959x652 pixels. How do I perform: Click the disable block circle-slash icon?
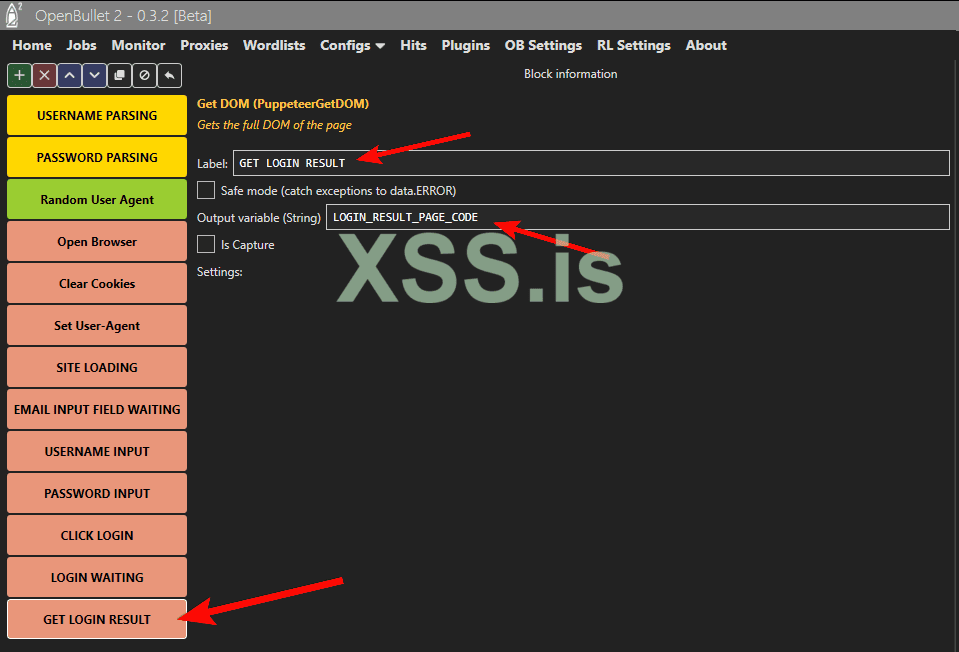pos(144,76)
